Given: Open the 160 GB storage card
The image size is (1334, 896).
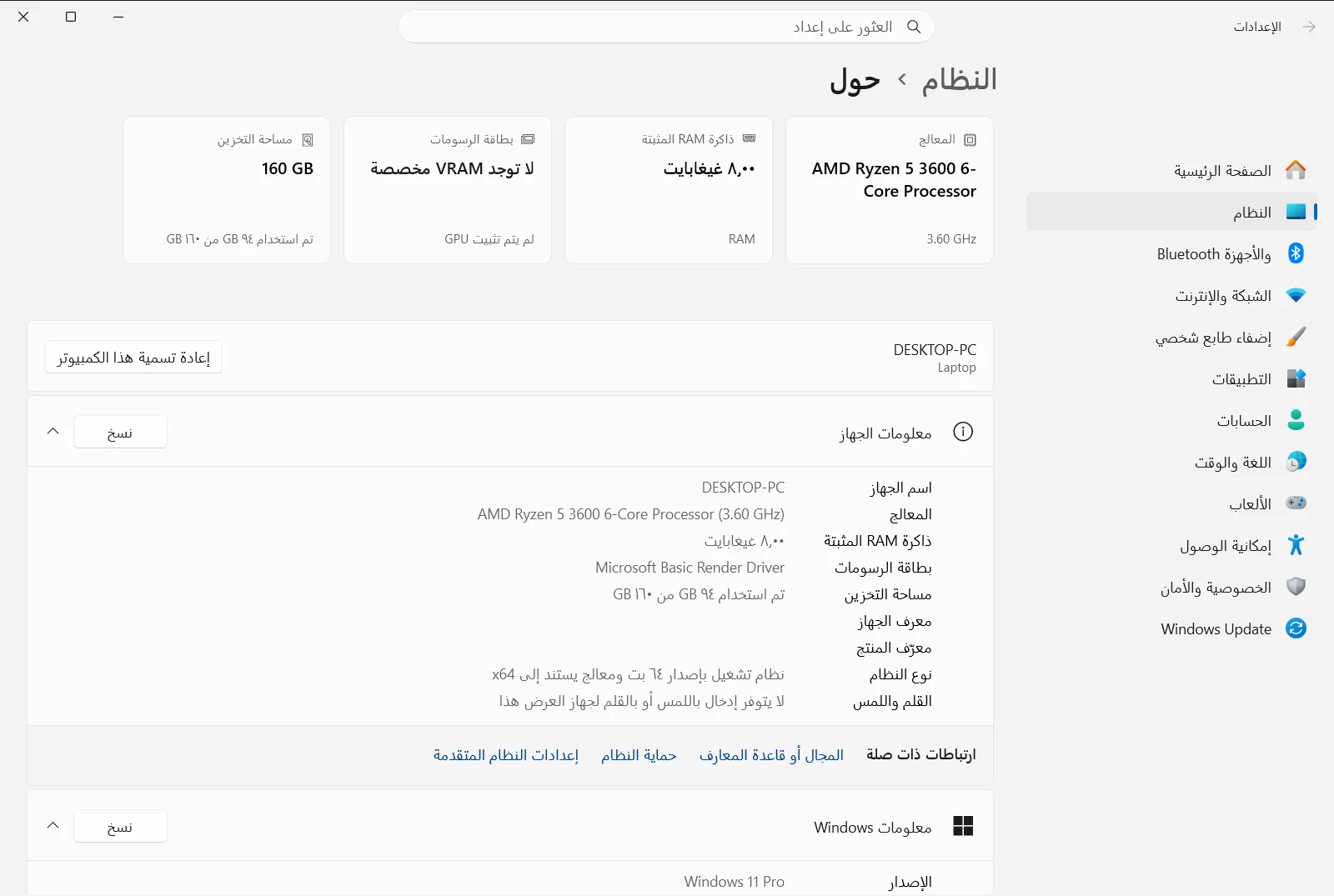Looking at the screenshot, I should click(227, 190).
